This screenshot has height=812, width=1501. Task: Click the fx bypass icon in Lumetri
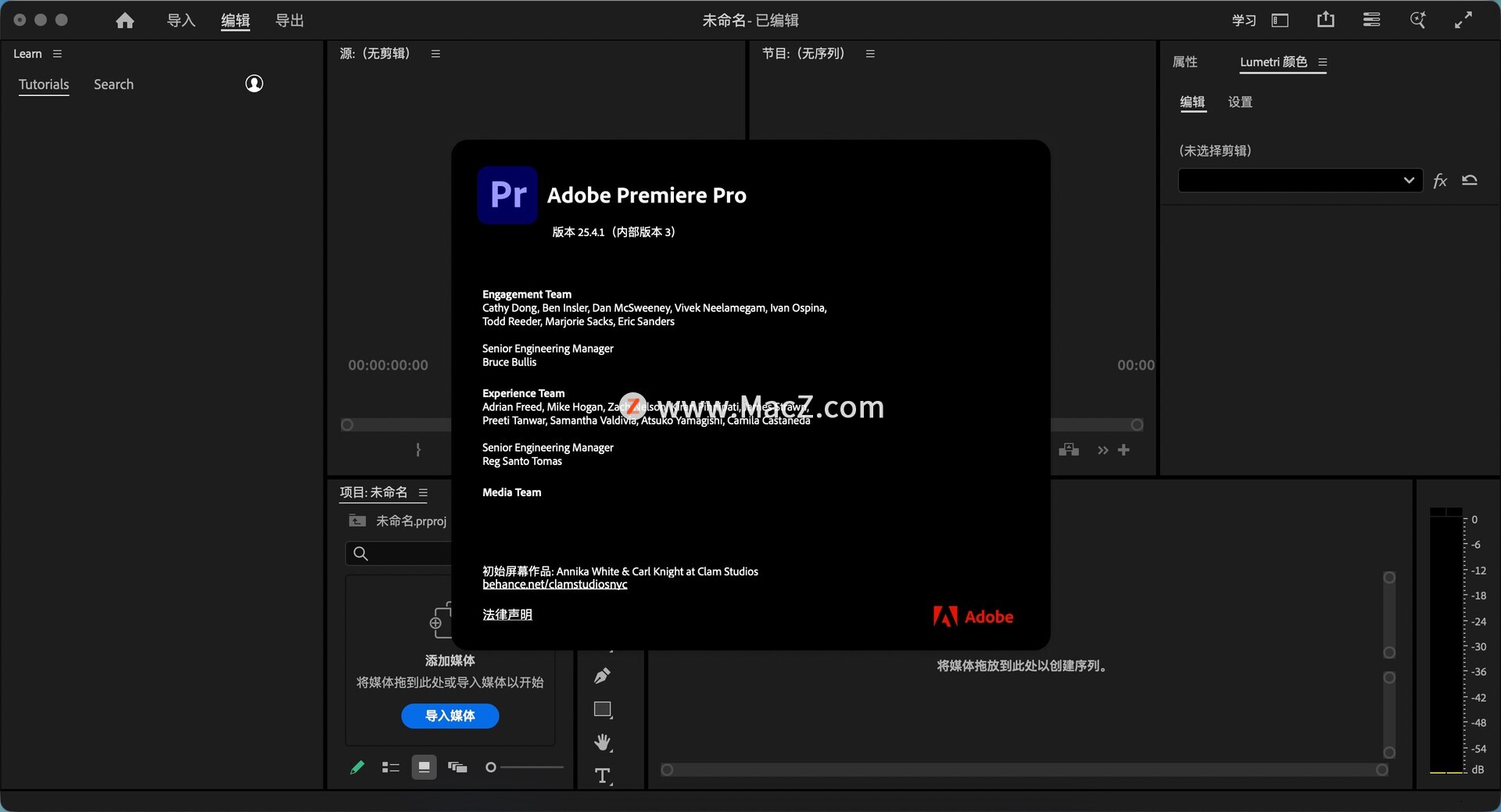1440,181
